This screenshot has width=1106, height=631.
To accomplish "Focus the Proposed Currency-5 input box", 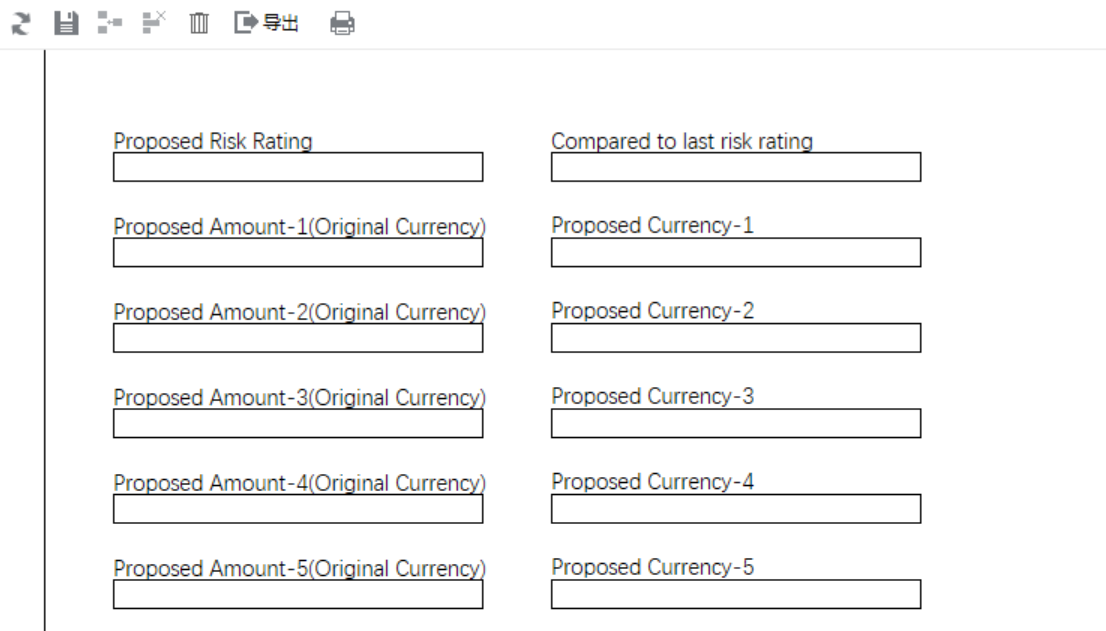I will [x=736, y=594].
